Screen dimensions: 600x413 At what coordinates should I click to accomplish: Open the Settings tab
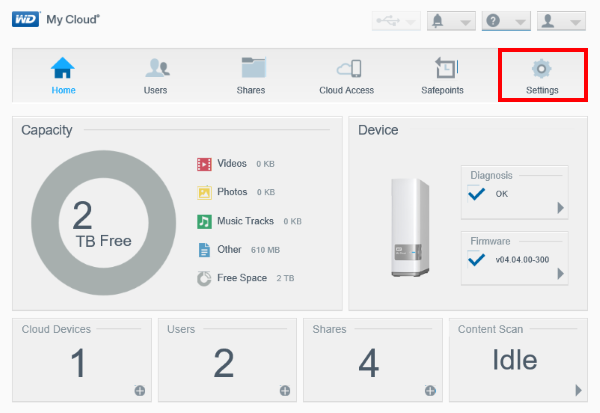542,75
